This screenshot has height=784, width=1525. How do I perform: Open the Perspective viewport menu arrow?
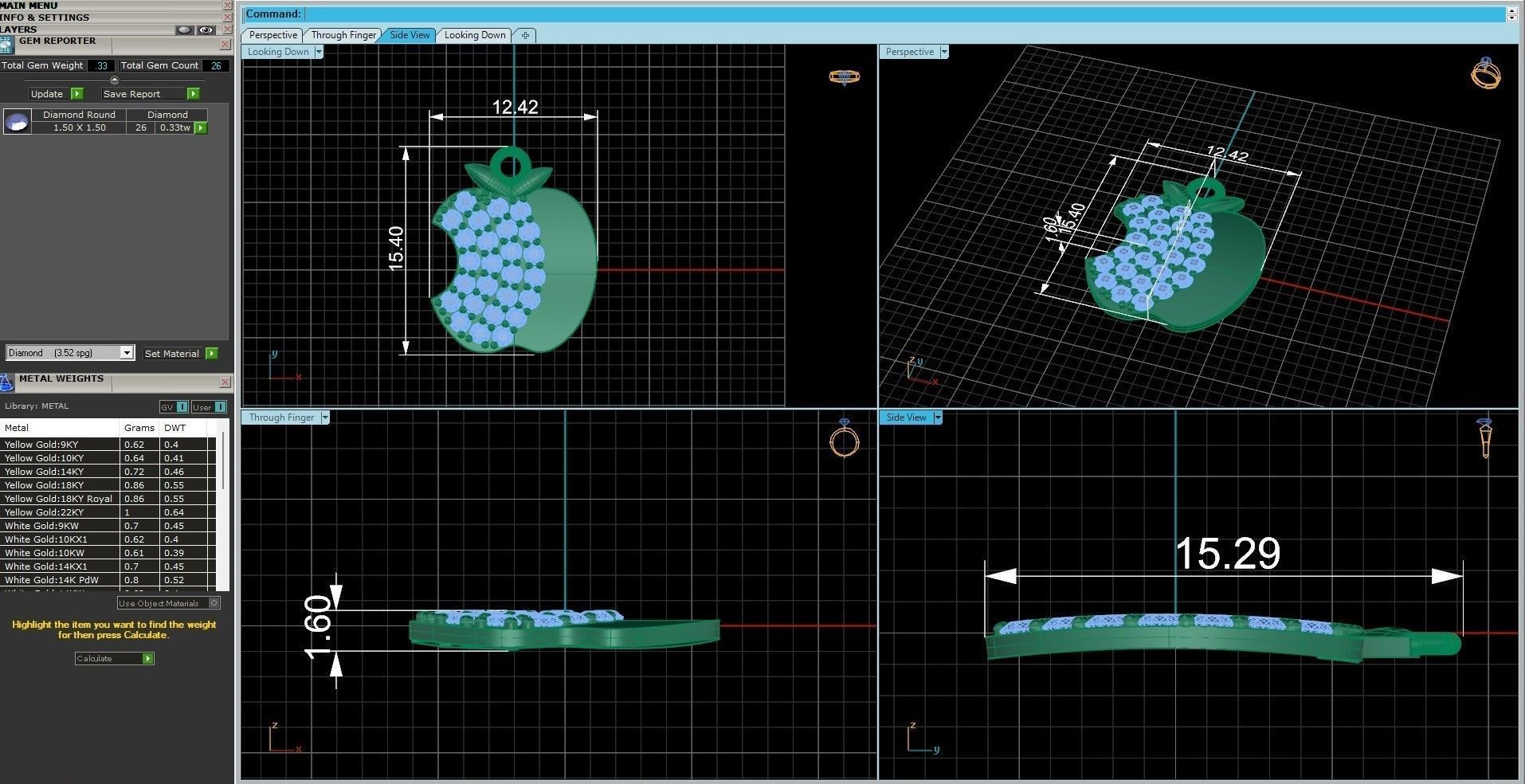click(x=944, y=52)
